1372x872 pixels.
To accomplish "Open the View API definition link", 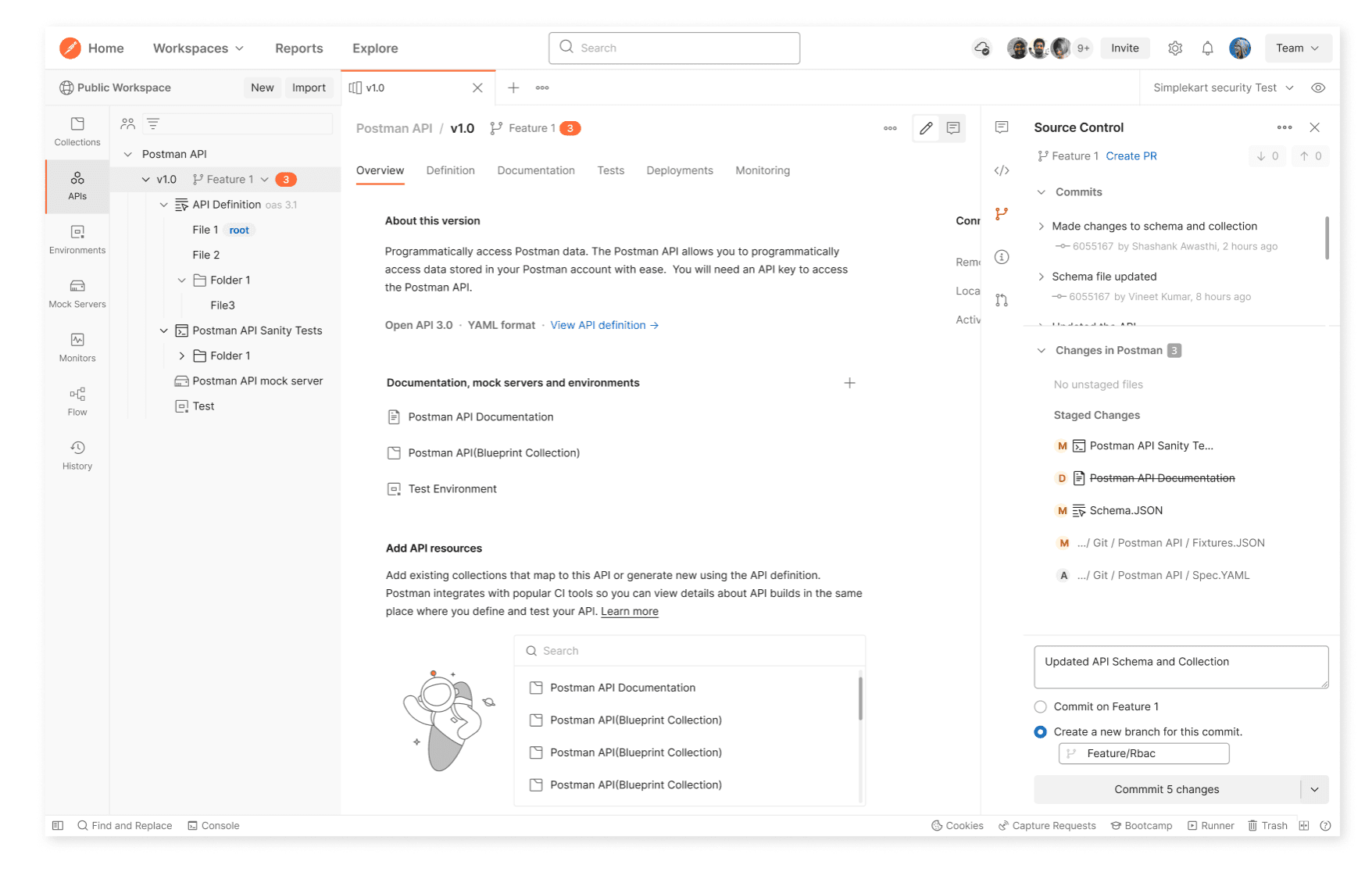I will click(x=605, y=325).
